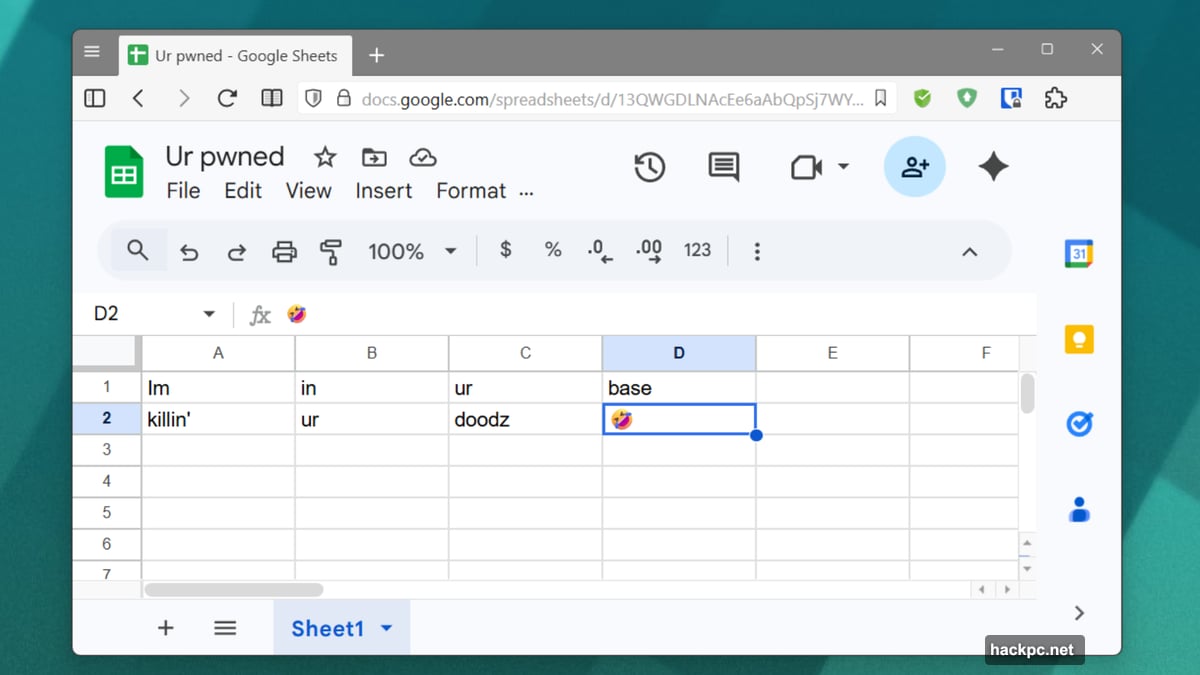Click the Gemini sparkle icon
This screenshot has height=675, width=1200.
click(993, 167)
